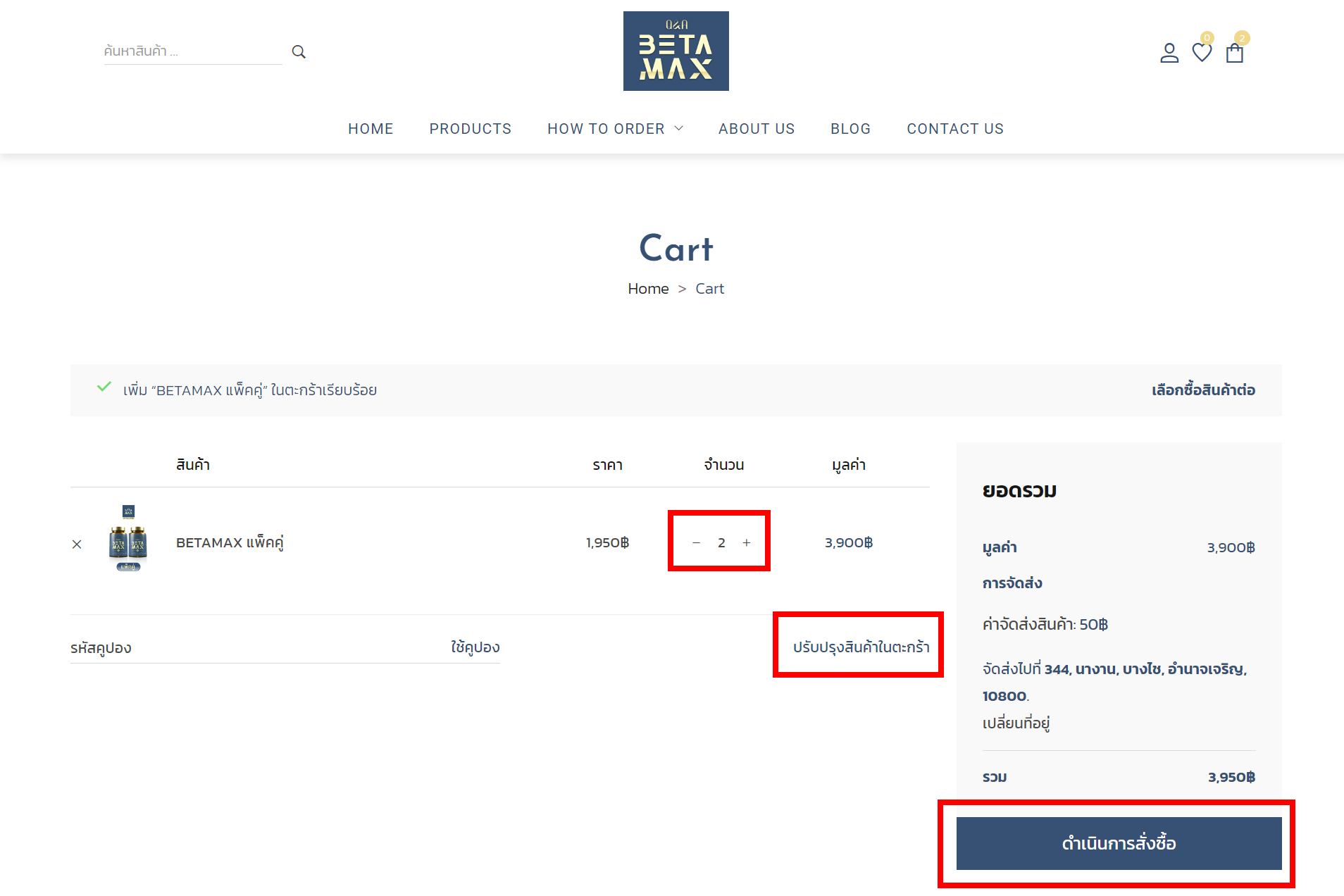Click the unit price 1,950฿ cell
The image size is (1344, 896).
click(x=607, y=542)
